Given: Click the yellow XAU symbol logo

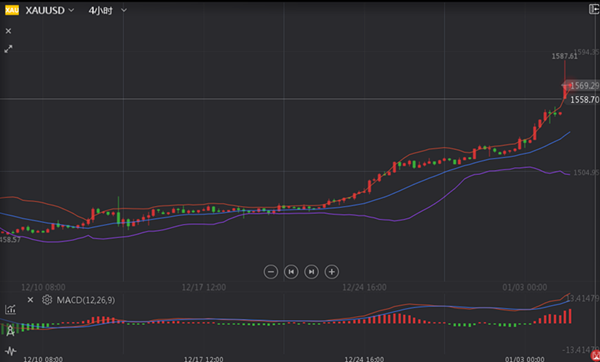Looking at the screenshot, I should point(12,10).
